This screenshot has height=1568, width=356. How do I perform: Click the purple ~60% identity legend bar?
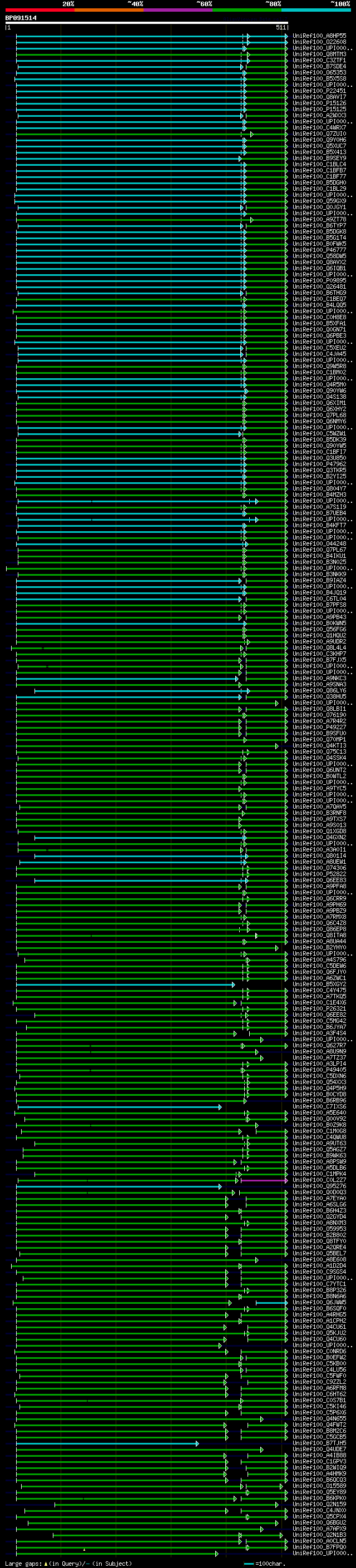(179, 10)
